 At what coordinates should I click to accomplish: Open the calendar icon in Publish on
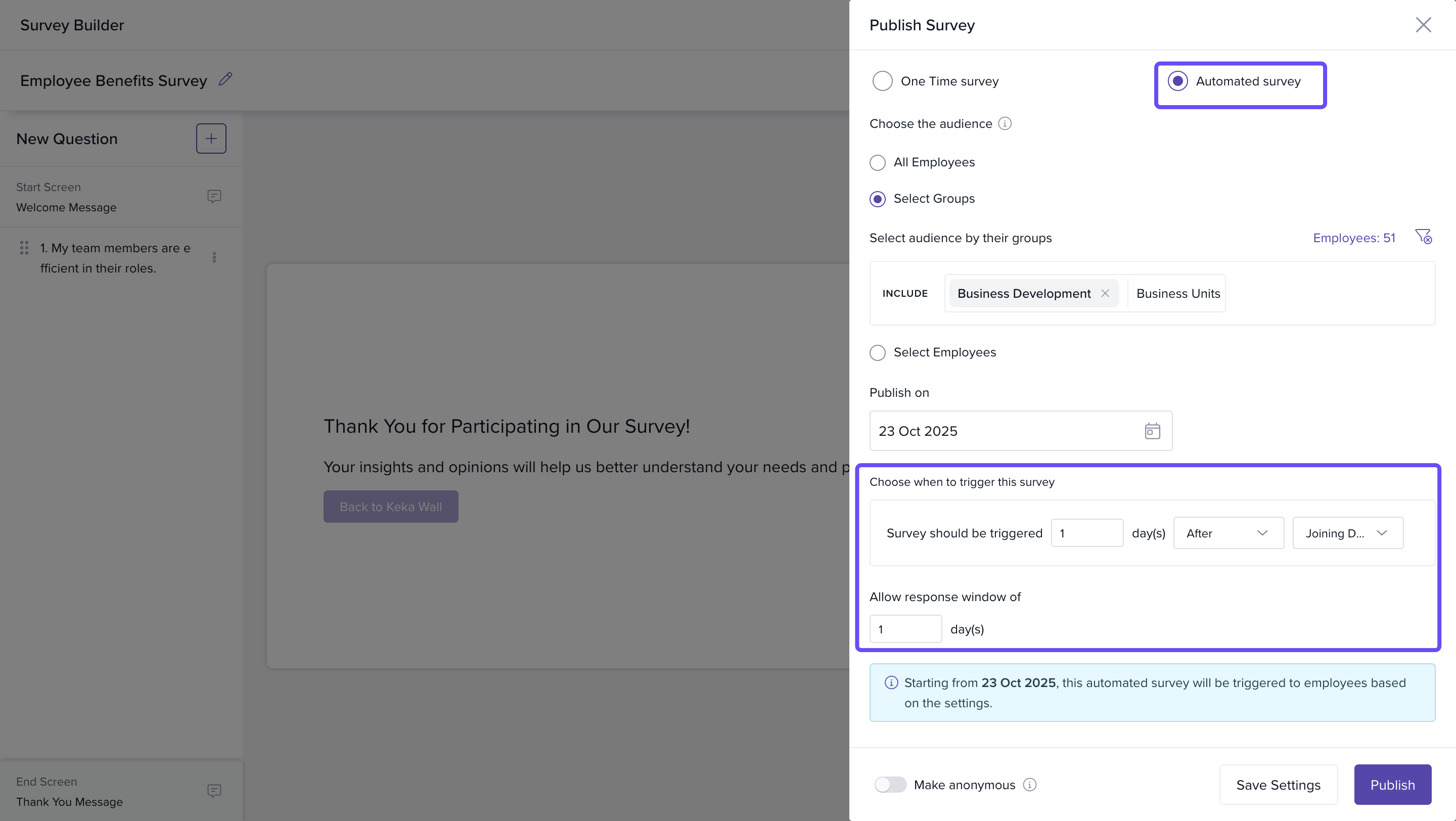tap(1152, 431)
